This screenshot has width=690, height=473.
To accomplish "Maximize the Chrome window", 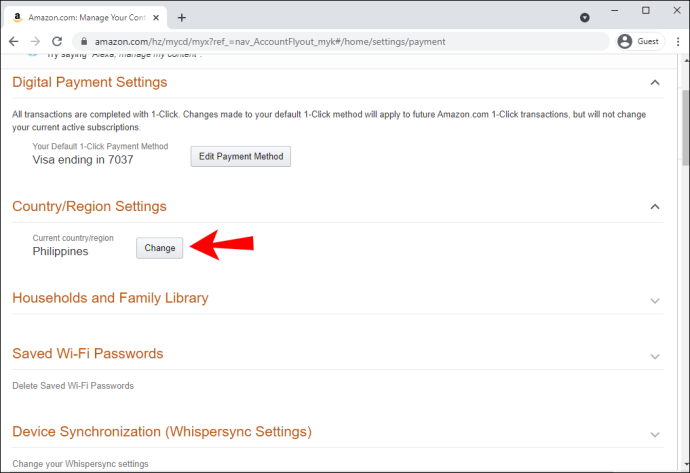I will pyautogui.click(x=646, y=10).
